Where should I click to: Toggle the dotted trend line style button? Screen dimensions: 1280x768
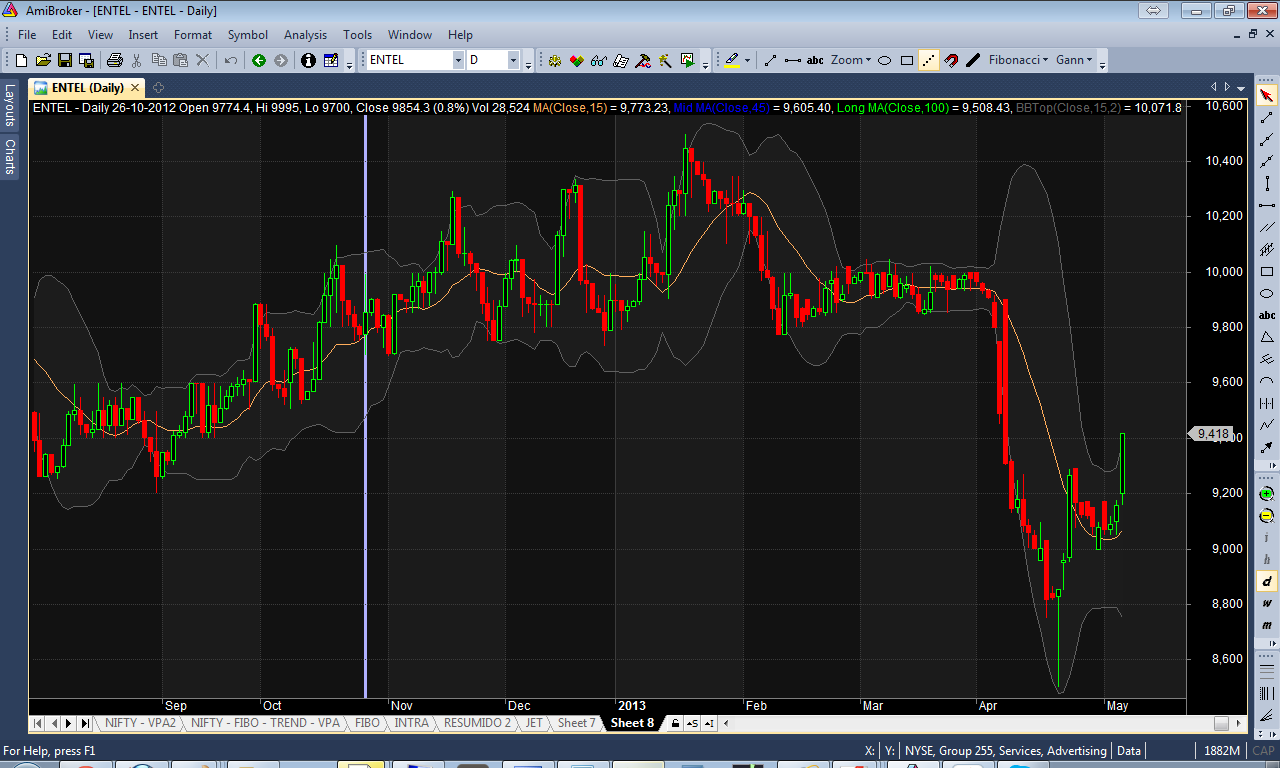(929, 60)
